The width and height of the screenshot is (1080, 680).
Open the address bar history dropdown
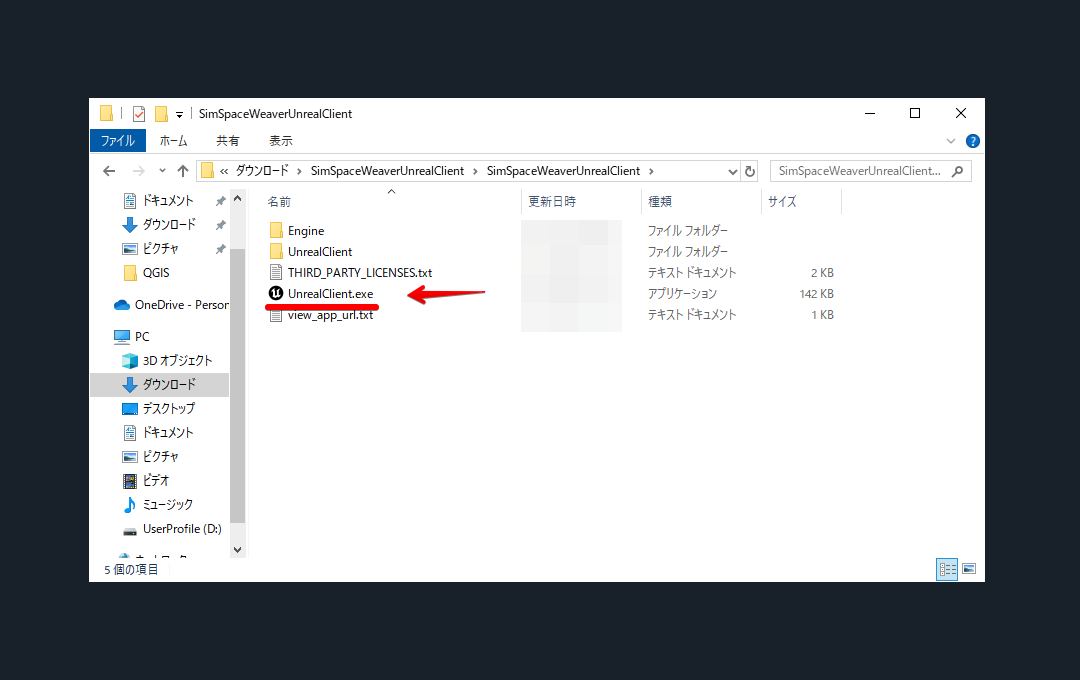[732, 172]
